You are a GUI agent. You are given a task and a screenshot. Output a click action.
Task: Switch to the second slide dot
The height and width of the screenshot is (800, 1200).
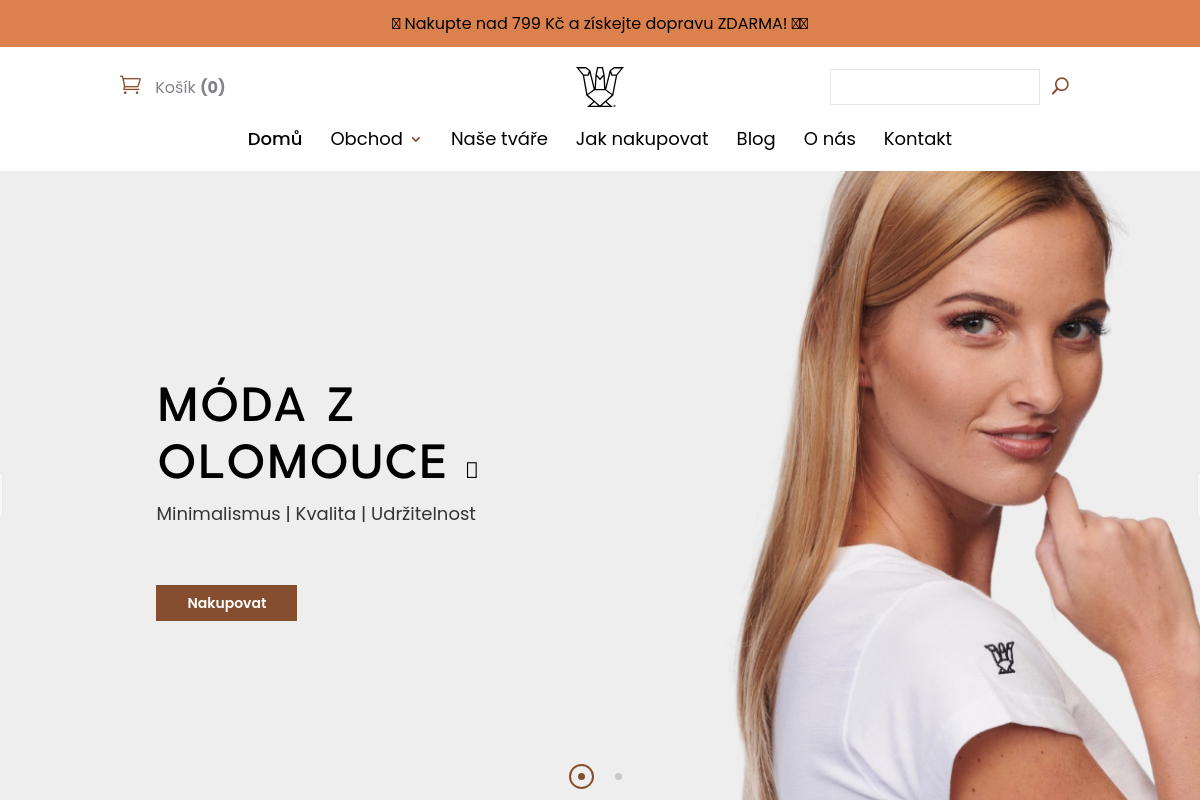pos(618,776)
